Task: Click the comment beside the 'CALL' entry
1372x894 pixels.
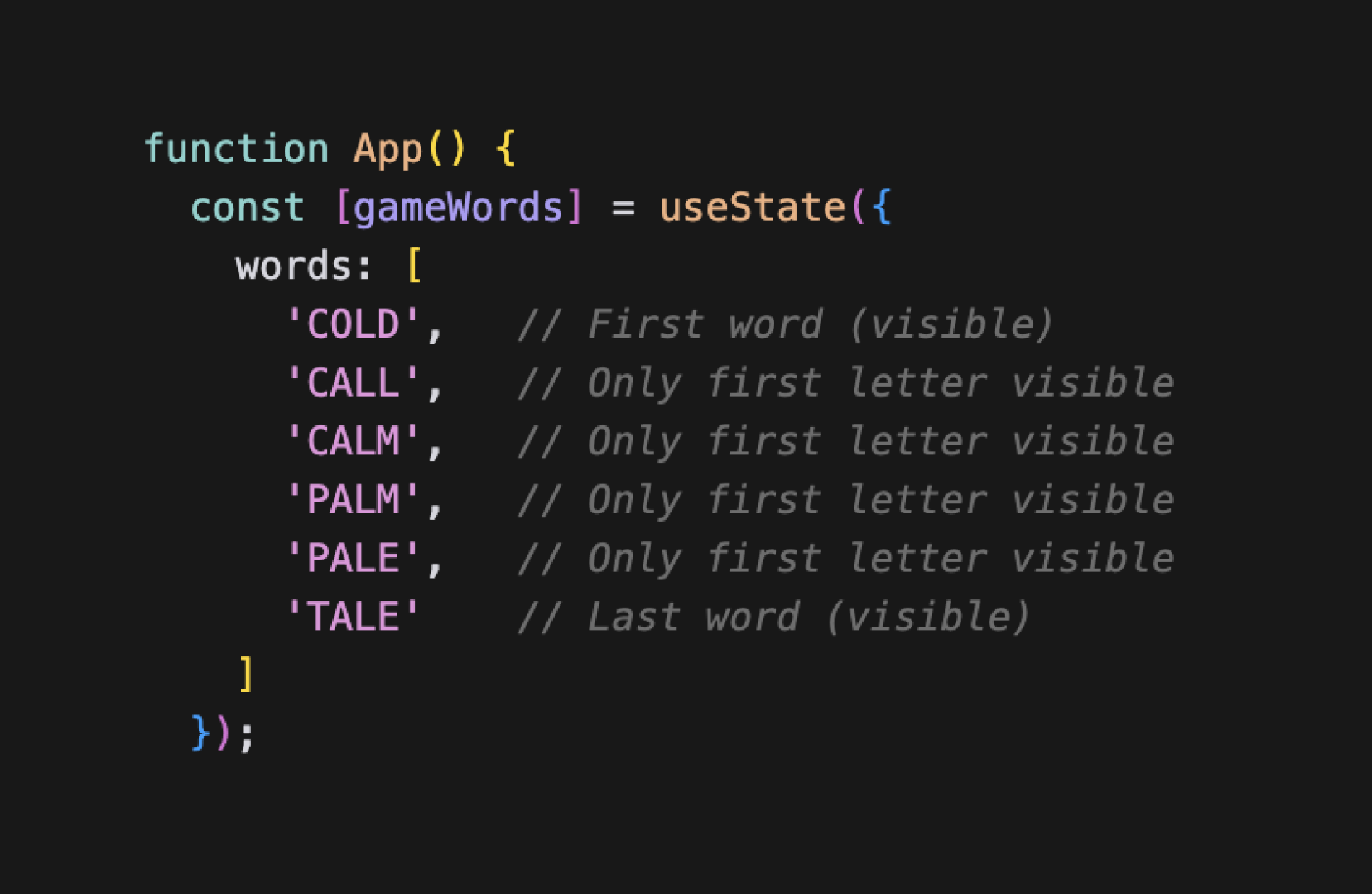Action: pyautogui.click(x=845, y=383)
